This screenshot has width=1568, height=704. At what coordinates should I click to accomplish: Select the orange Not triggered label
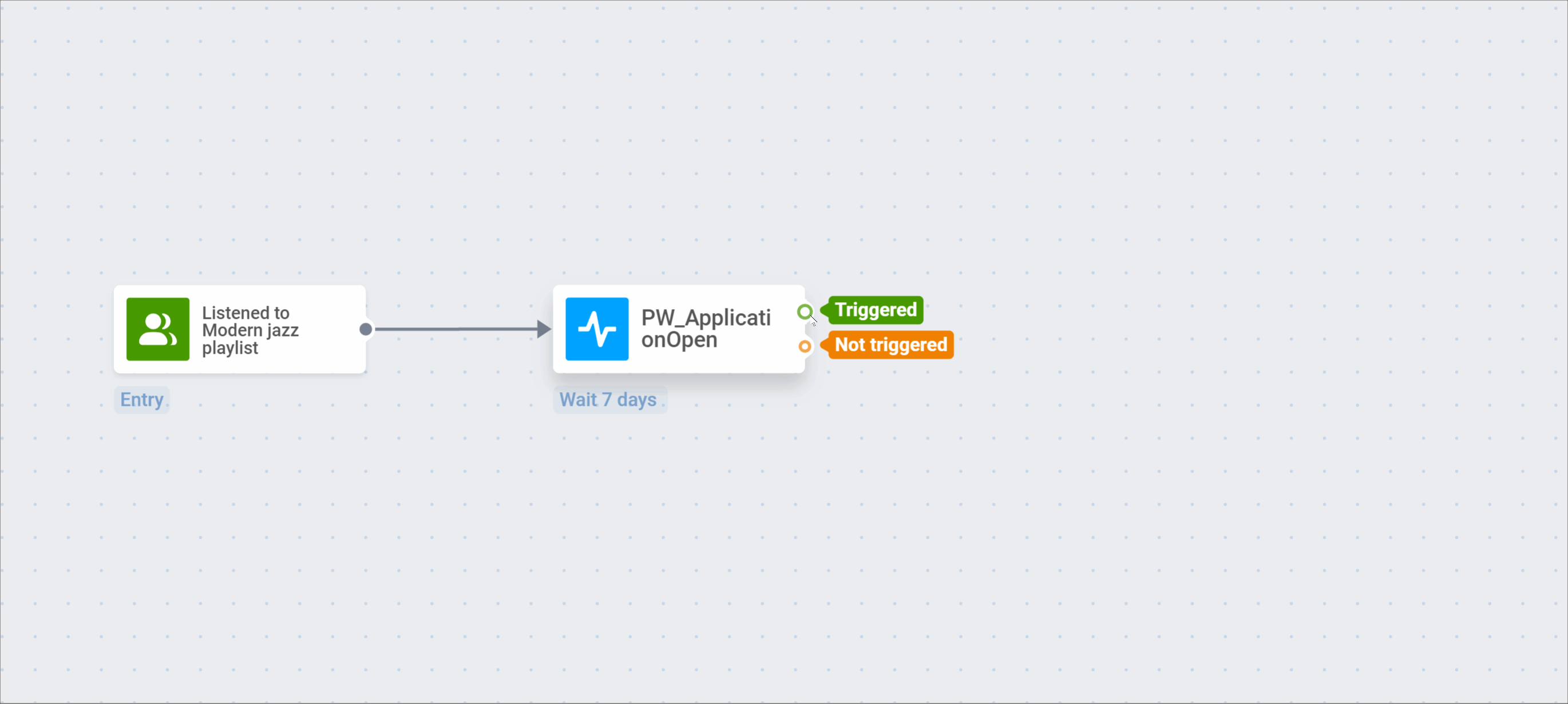click(887, 345)
